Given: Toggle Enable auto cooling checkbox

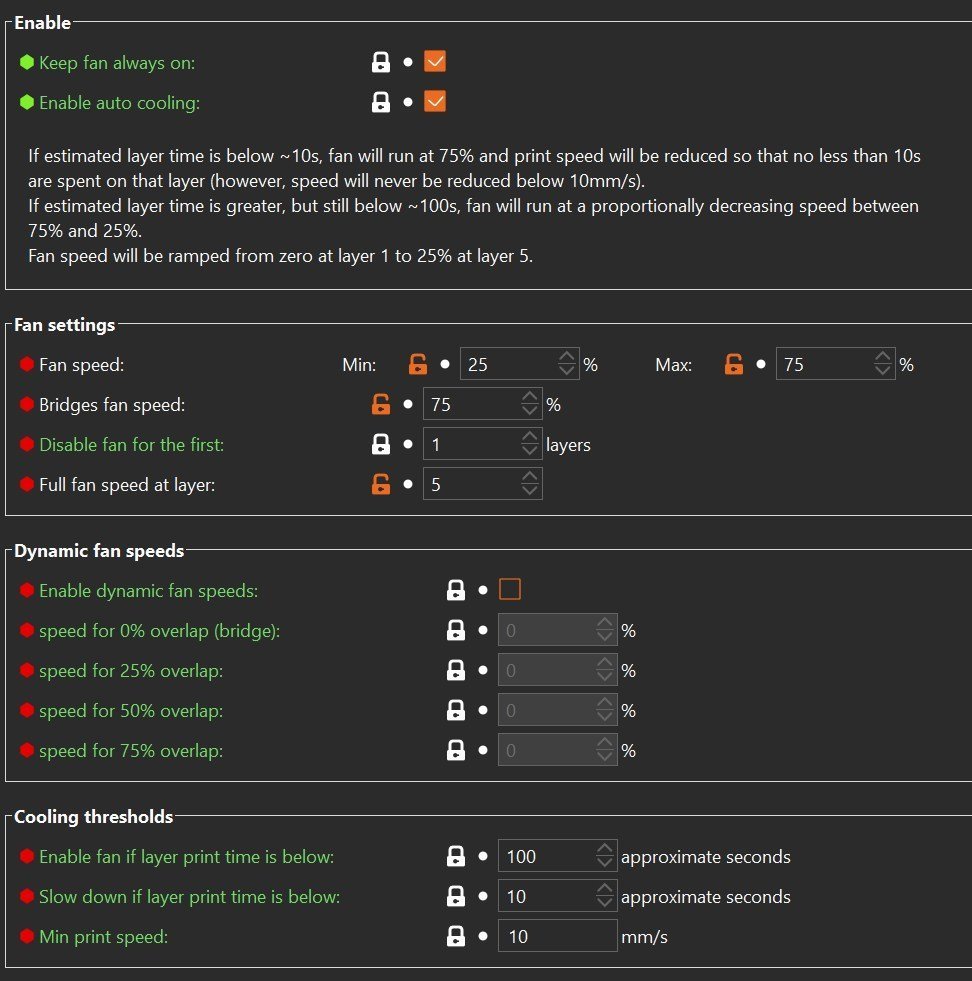Looking at the screenshot, I should (x=435, y=102).
